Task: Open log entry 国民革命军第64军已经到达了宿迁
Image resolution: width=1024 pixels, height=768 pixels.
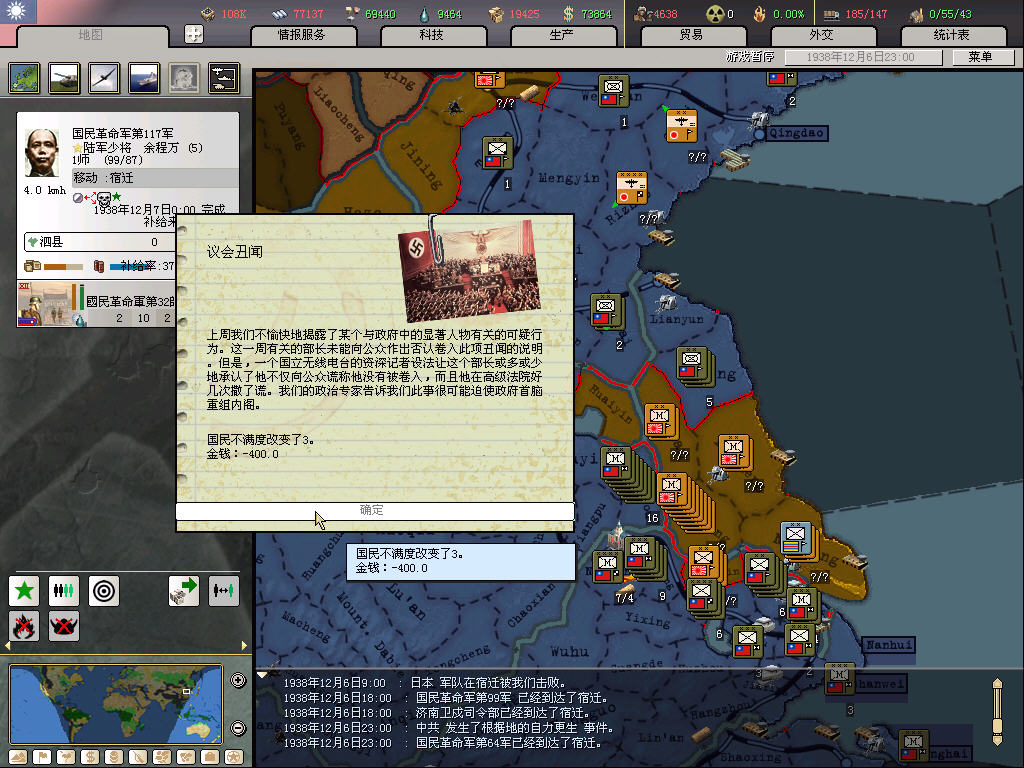Action: pos(508,743)
